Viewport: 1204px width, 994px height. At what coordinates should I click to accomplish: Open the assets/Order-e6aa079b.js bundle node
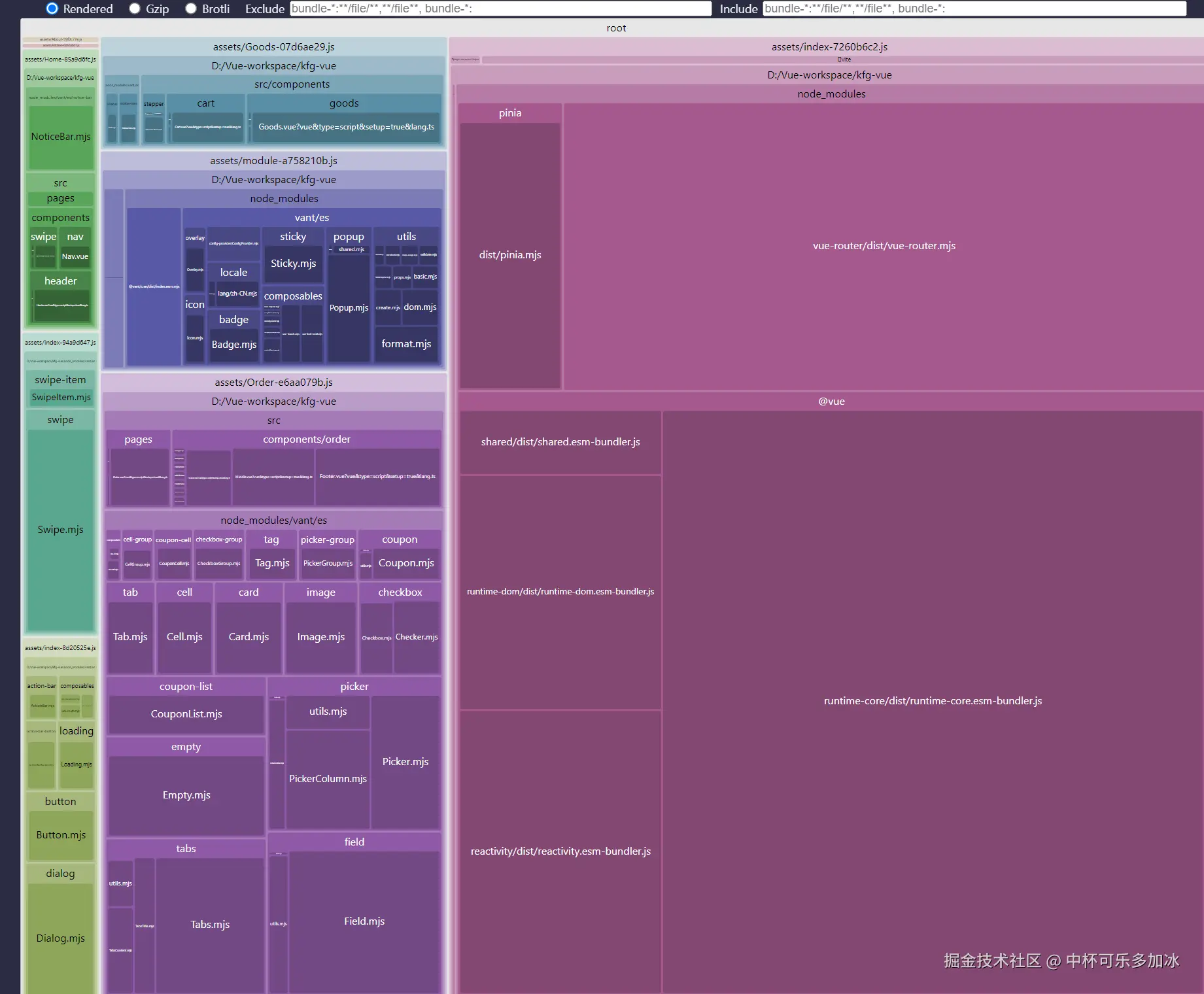point(274,383)
